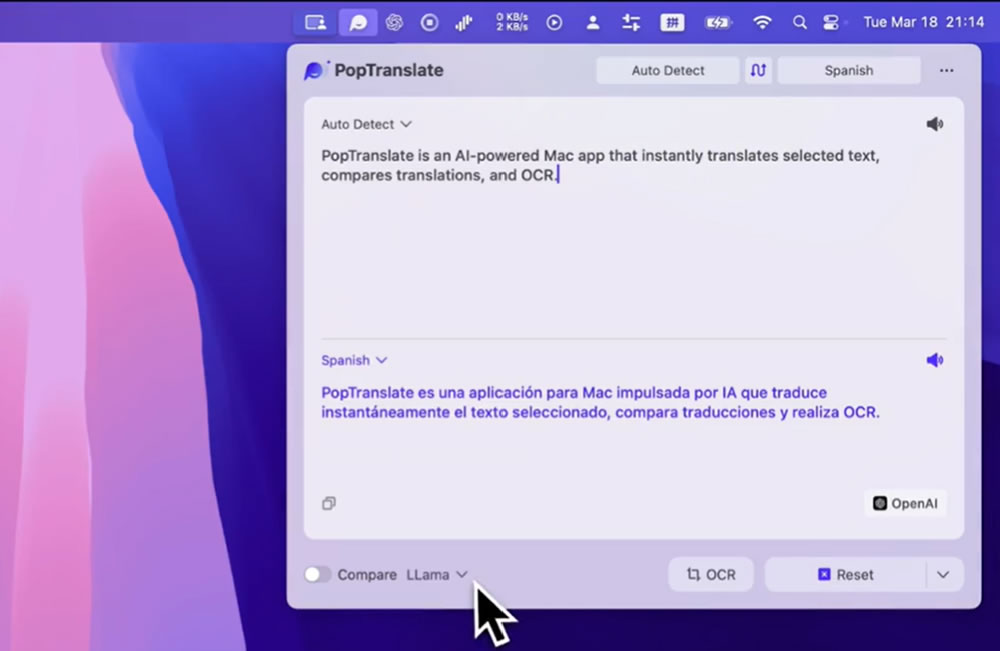Screen dimensions: 1000x651
Task: Click the network speed KB/s indicator
Action: click(512, 22)
